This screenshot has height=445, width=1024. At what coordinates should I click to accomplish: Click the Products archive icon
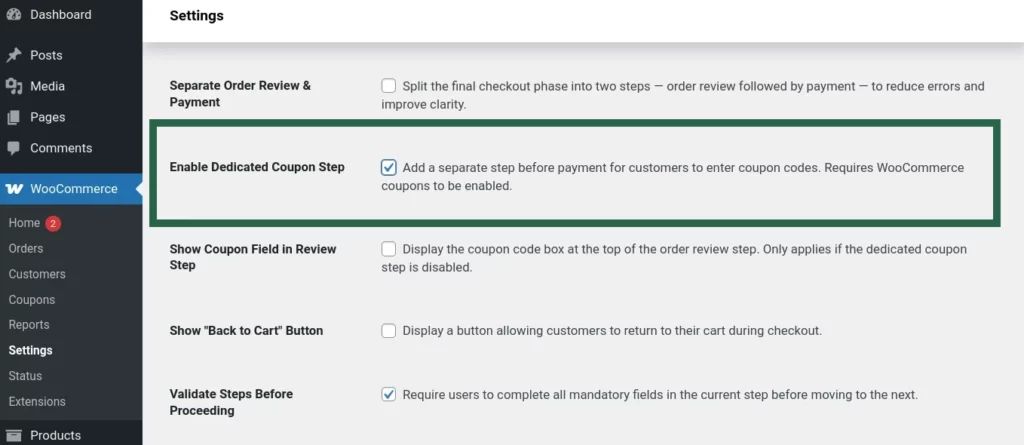point(14,435)
